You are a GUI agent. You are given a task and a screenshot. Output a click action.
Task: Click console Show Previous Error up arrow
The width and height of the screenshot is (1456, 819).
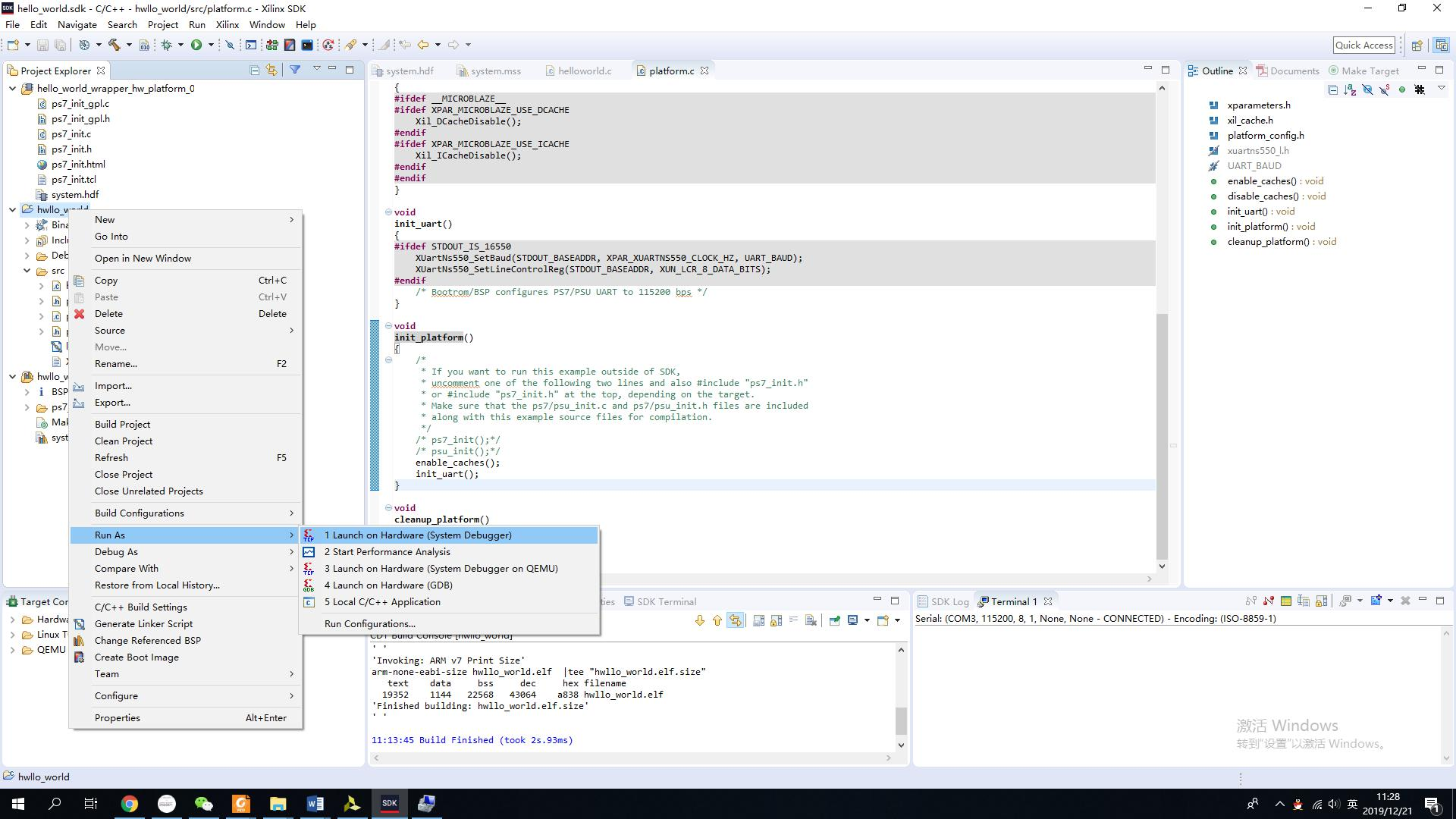(x=717, y=620)
